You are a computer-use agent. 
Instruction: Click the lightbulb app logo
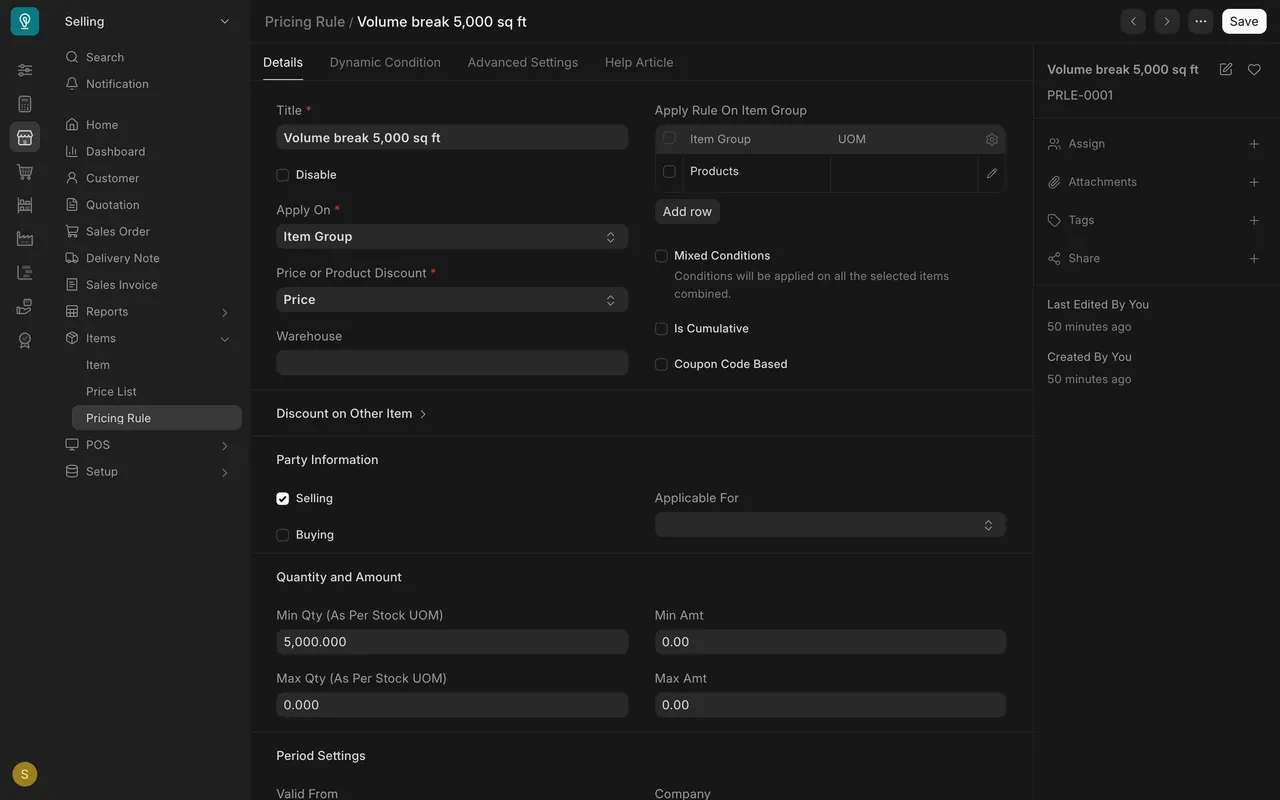point(25,21)
